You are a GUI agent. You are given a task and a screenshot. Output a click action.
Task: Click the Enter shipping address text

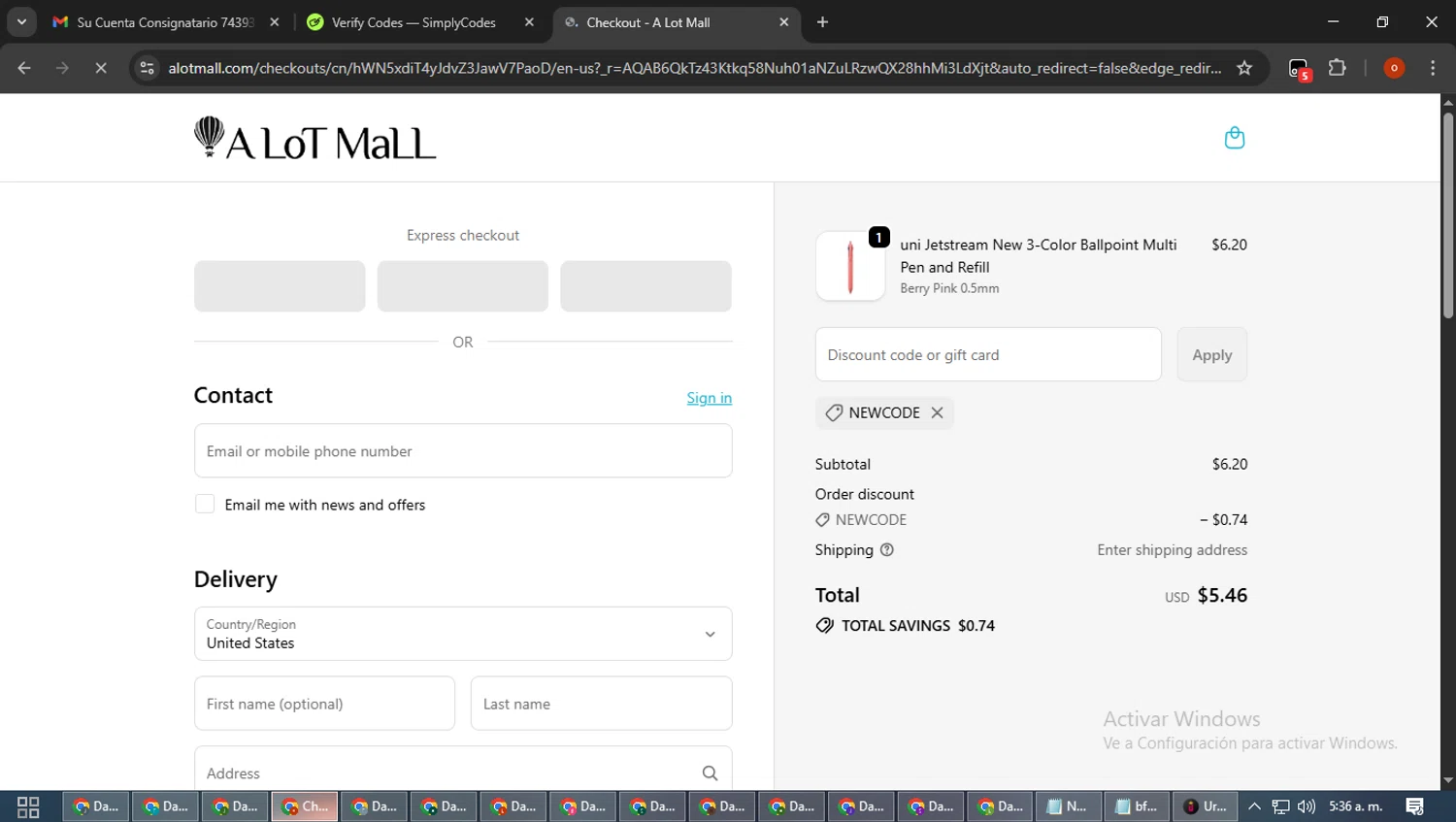click(x=1172, y=550)
